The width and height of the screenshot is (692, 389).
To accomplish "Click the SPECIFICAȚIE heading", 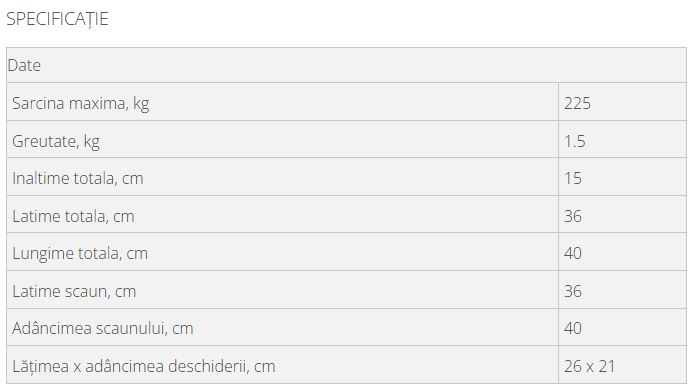I will pos(57,19).
